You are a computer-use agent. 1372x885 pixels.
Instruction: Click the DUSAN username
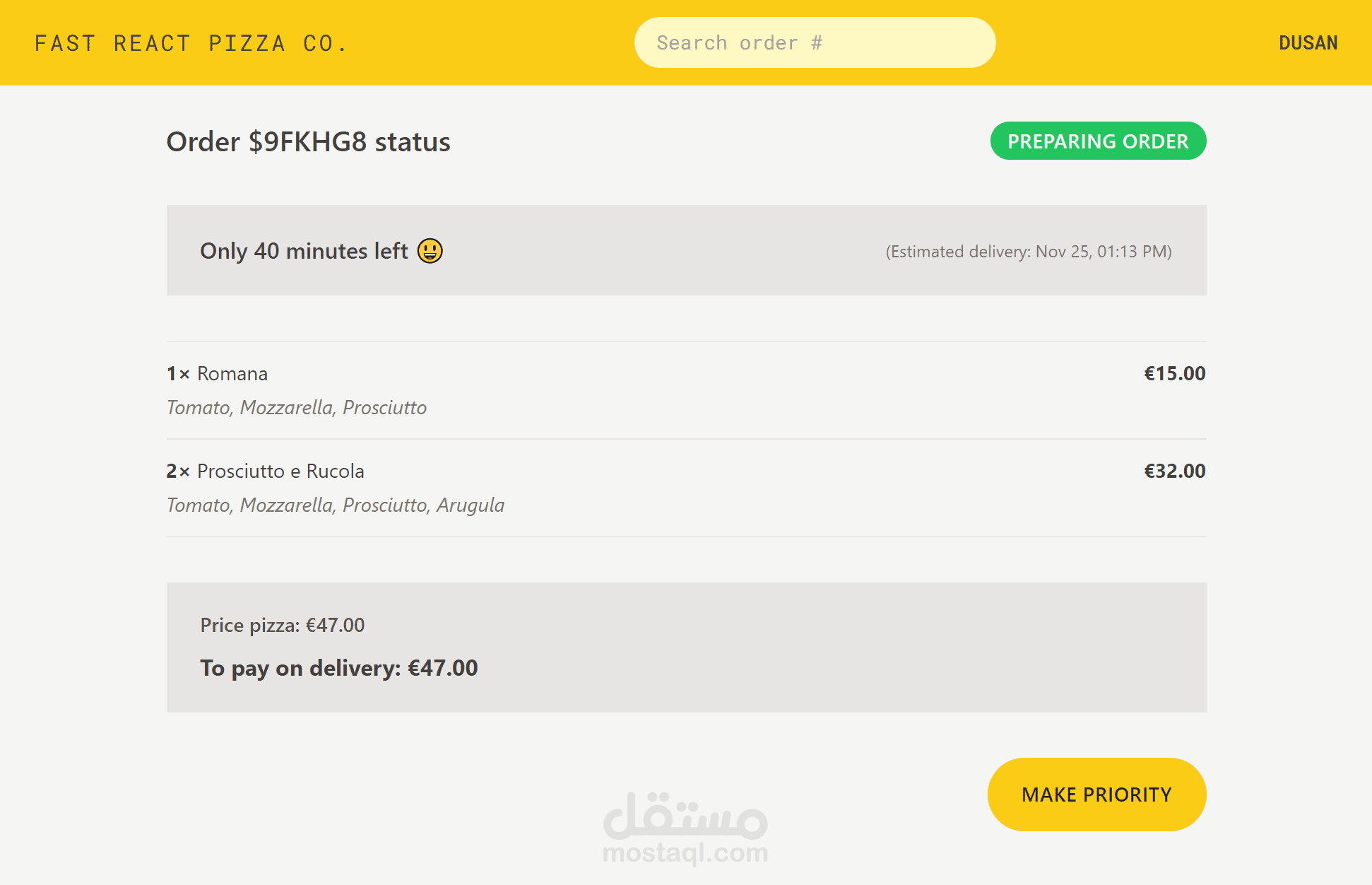(1308, 43)
